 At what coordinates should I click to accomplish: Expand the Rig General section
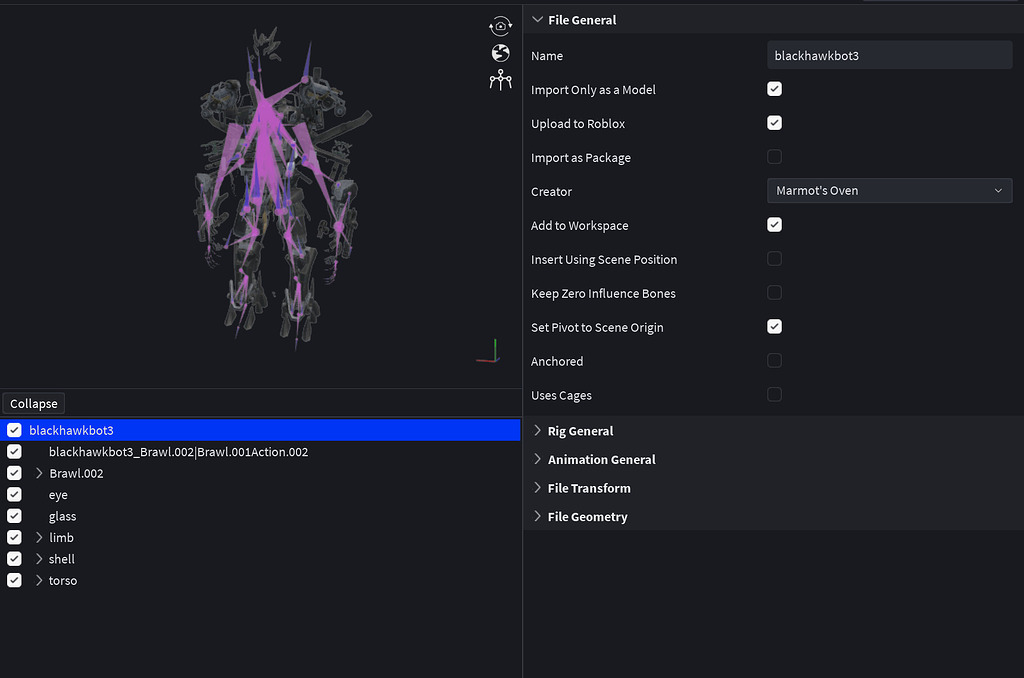point(537,430)
